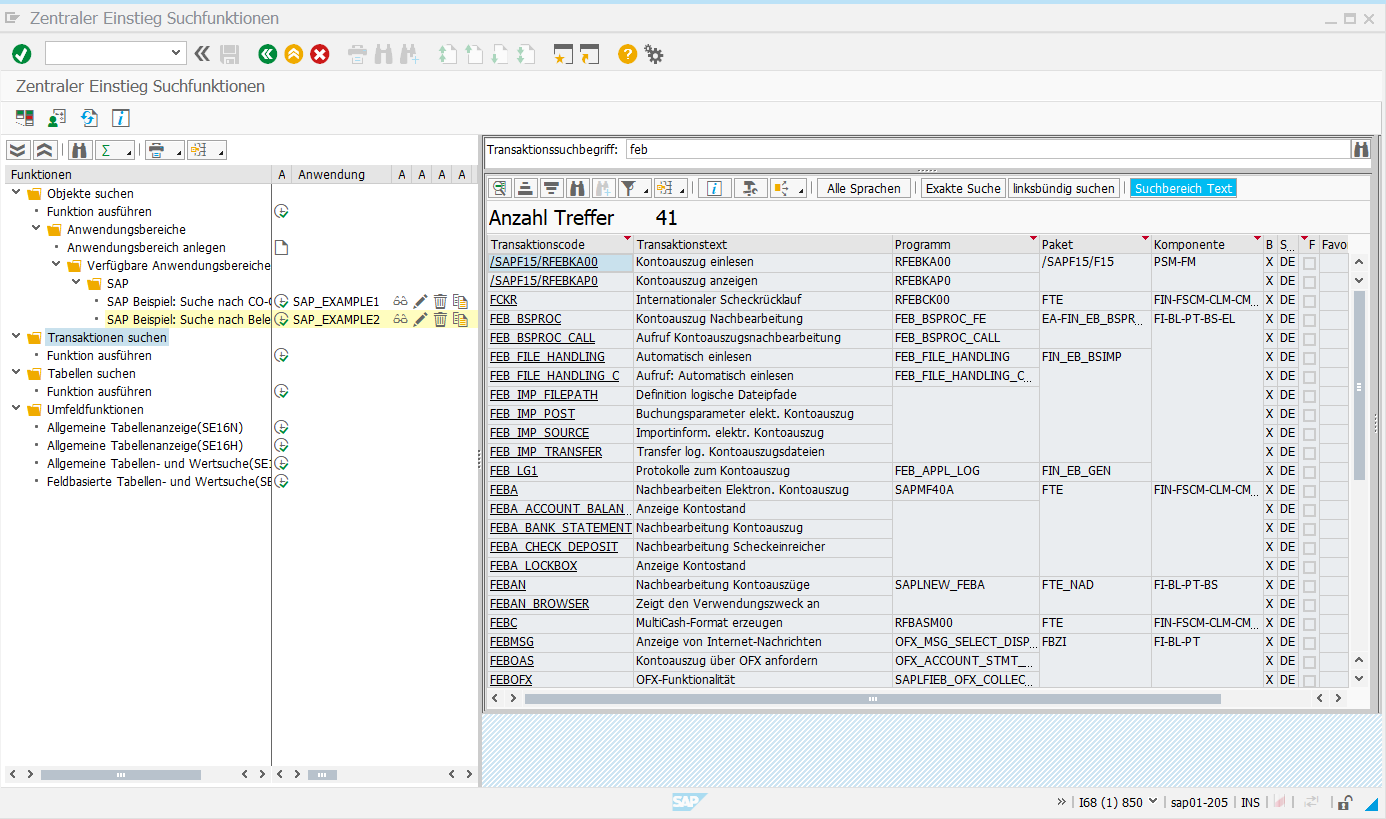Collapse the Umfeldfunktionen tree node
Screen dimensions: 1386x819
[x=17, y=409]
